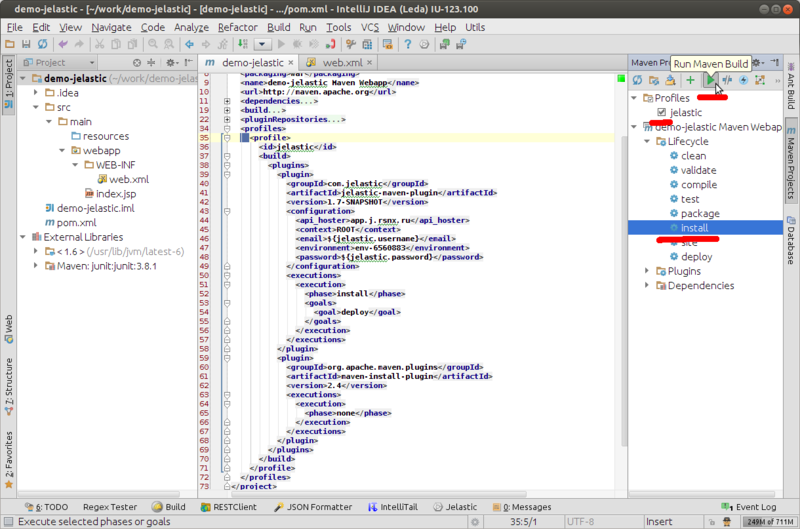The width and height of the screenshot is (800, 529).
Task: Click the Run Maven Build play icon
Action: (x=709, y=80)
